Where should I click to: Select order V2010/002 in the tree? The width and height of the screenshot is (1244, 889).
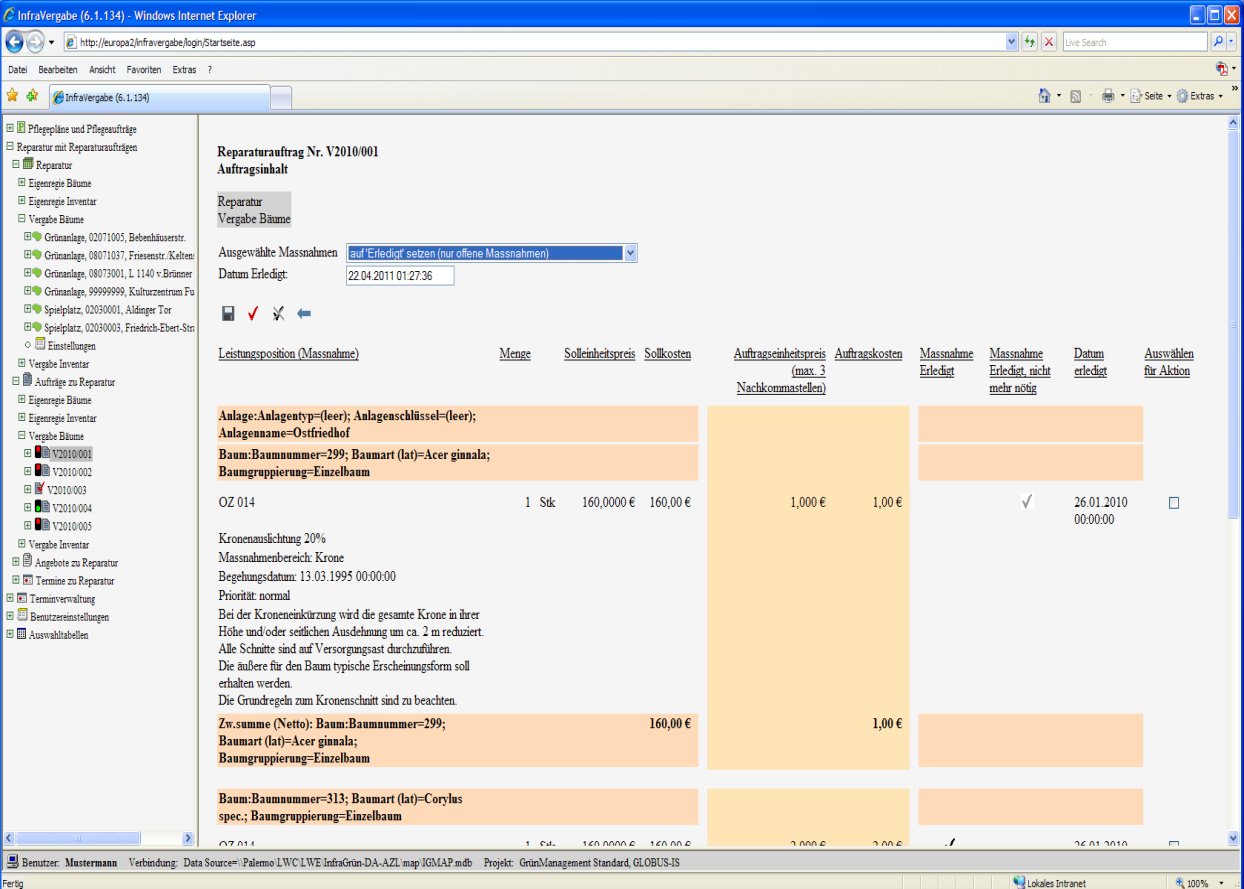tap(72, 472)
